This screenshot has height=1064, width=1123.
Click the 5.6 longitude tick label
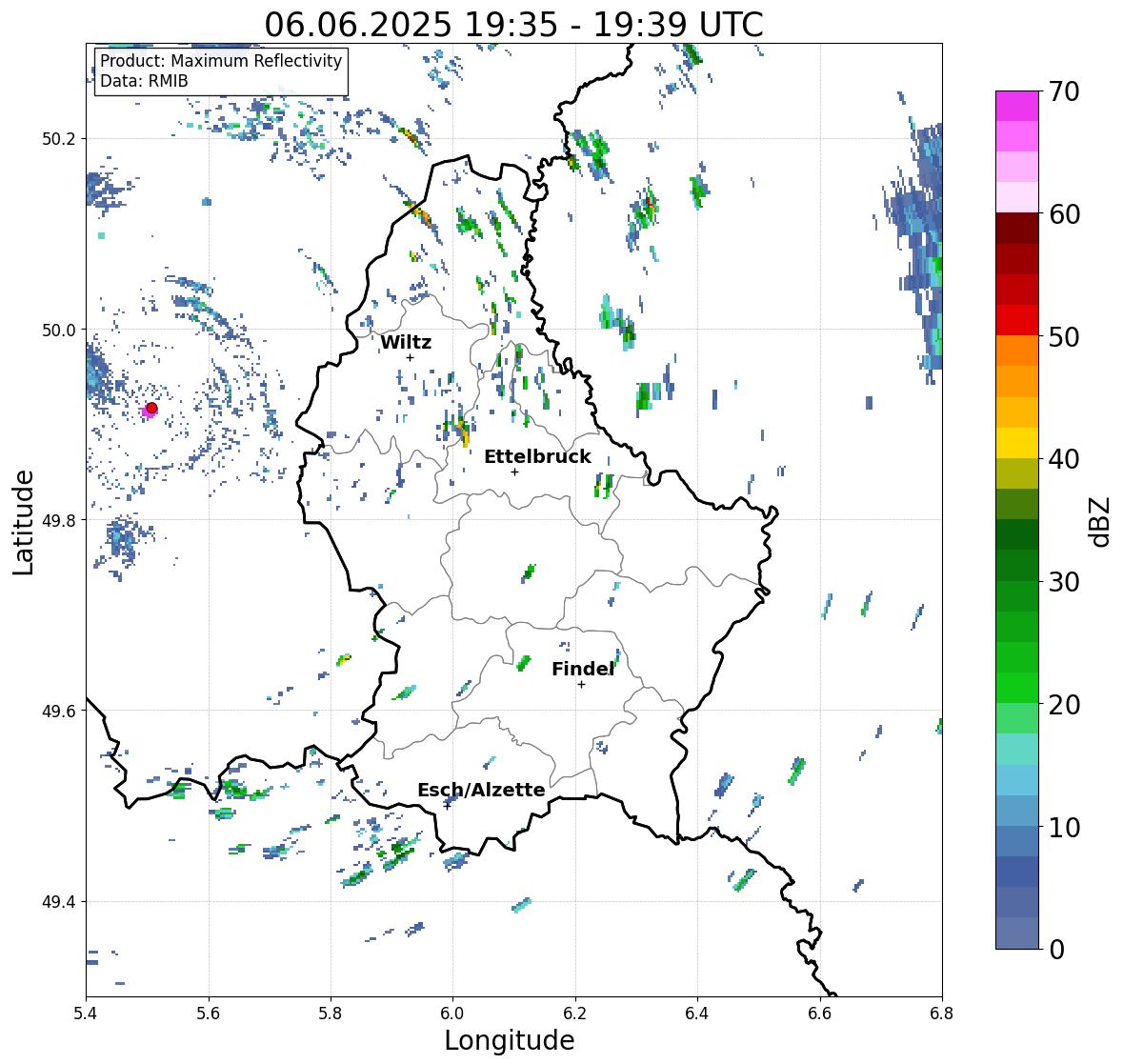[209, 1014]
